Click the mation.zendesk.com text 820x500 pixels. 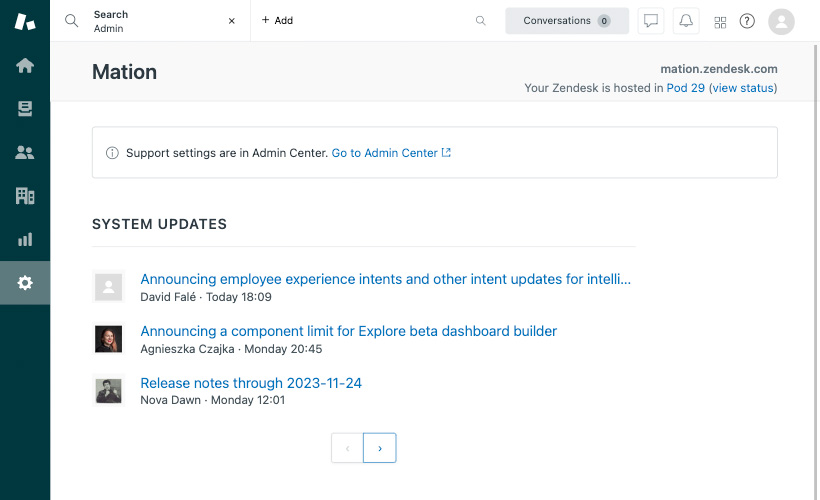point(719,69)
